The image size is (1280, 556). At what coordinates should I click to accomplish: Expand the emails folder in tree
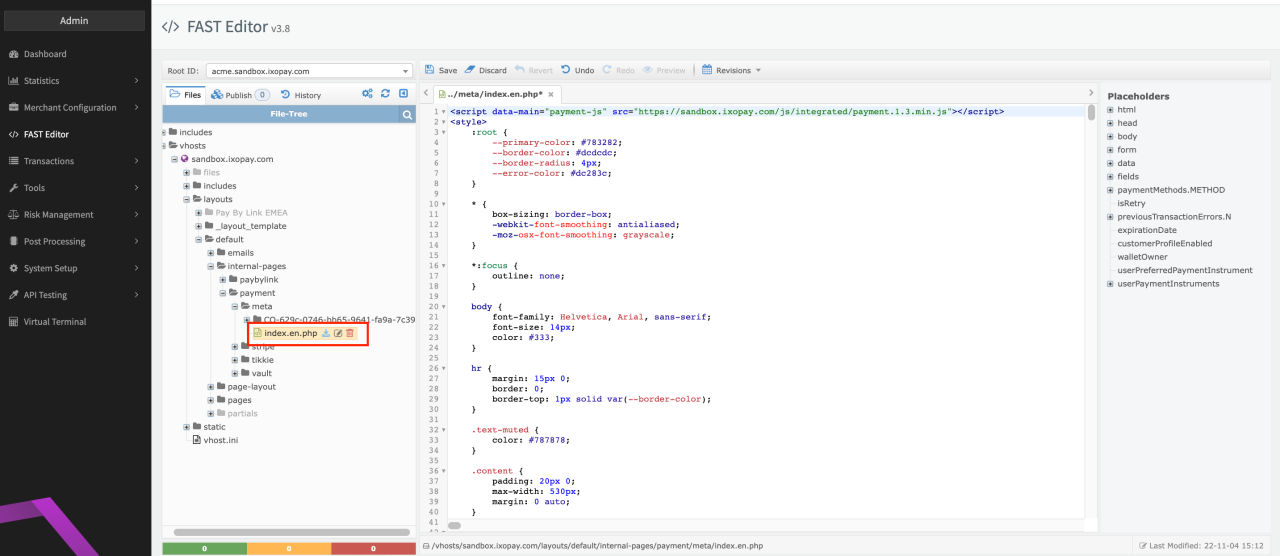210,253
